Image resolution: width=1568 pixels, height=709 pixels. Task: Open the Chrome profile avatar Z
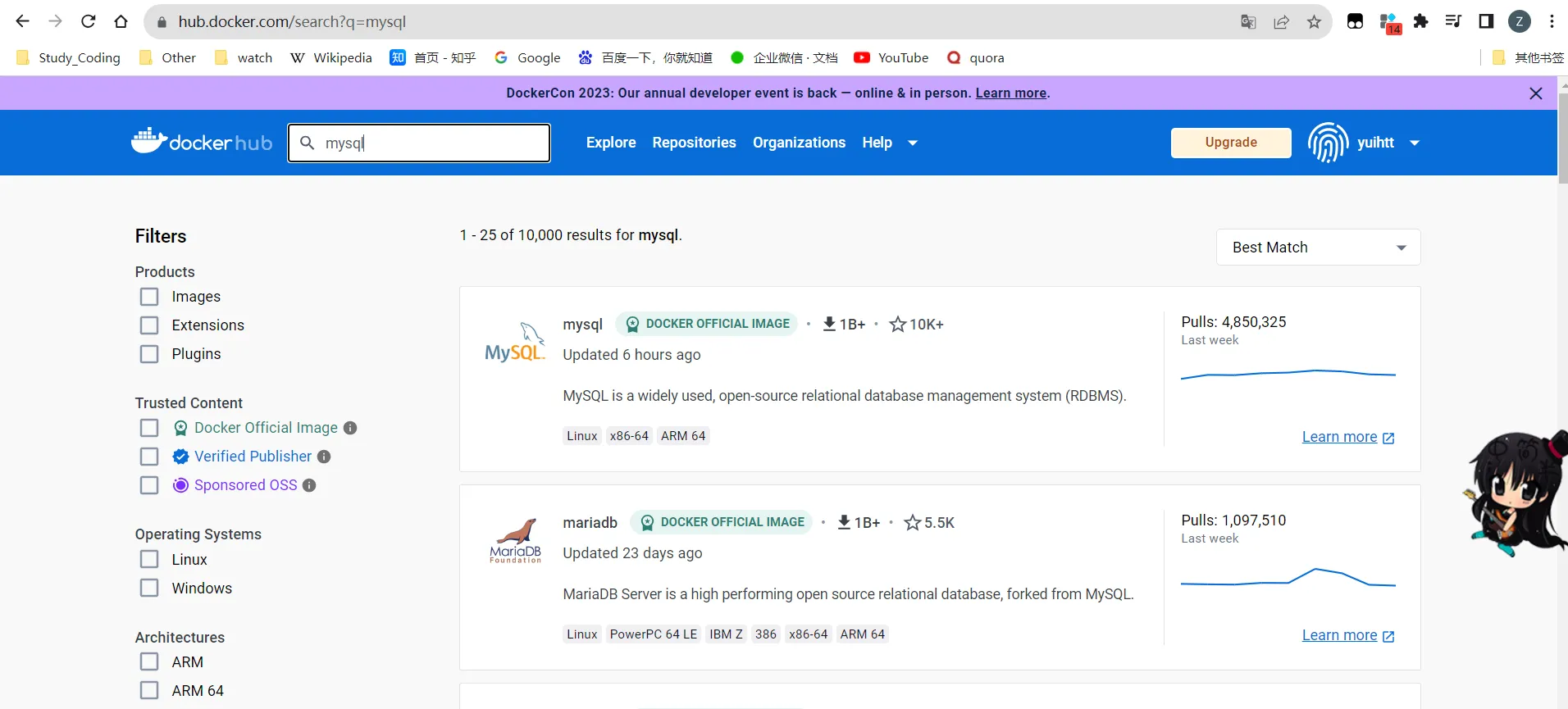click(x=1520, y=22)
